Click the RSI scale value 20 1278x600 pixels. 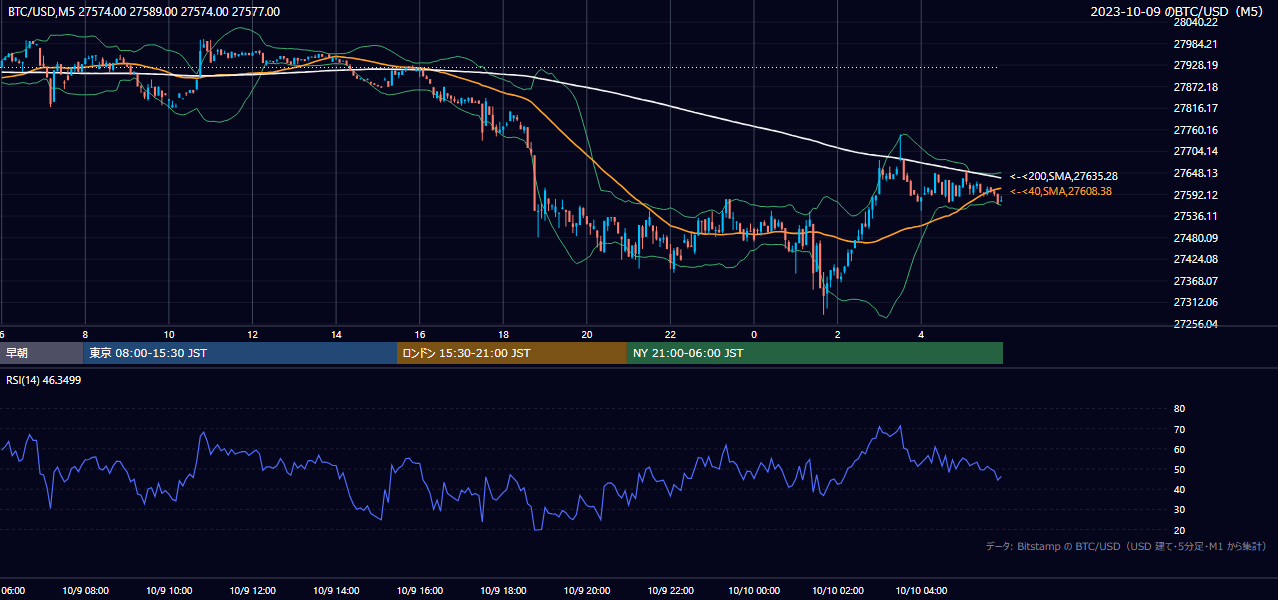click(x=1179, y=530)
